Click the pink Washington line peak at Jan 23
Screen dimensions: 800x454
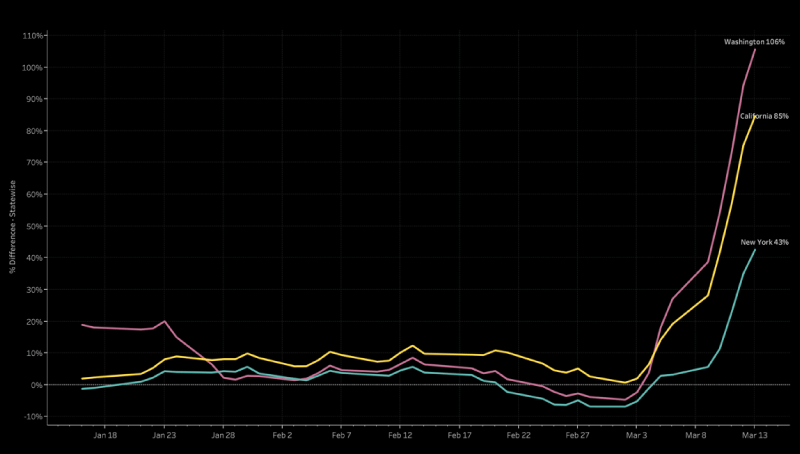[x=164, y=321]
